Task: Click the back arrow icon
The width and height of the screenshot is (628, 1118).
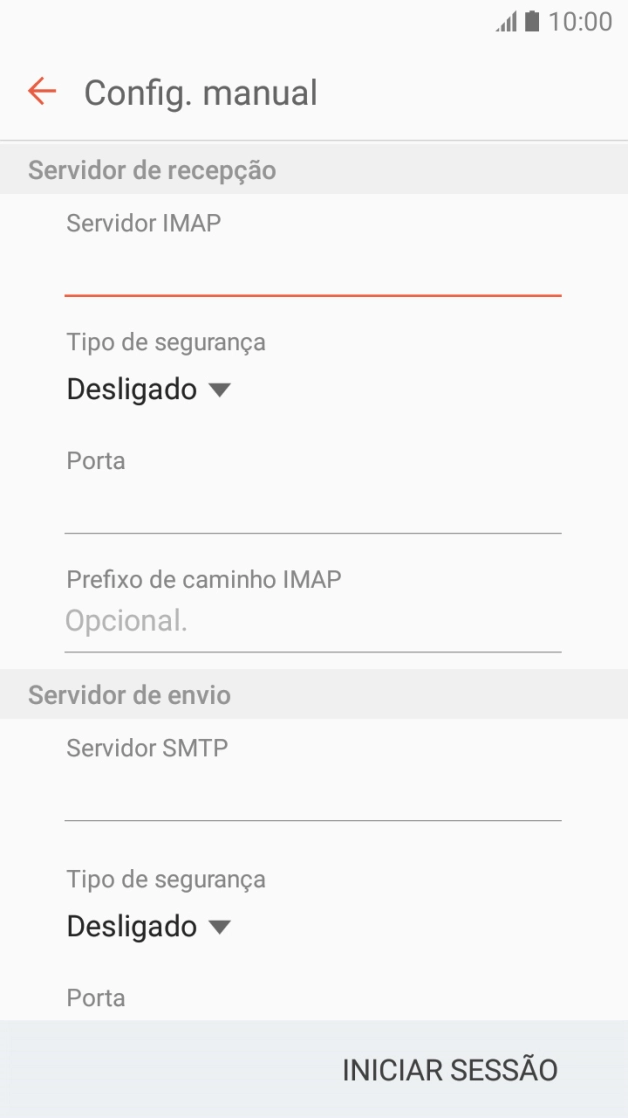Action: click(x=40, y=92)
